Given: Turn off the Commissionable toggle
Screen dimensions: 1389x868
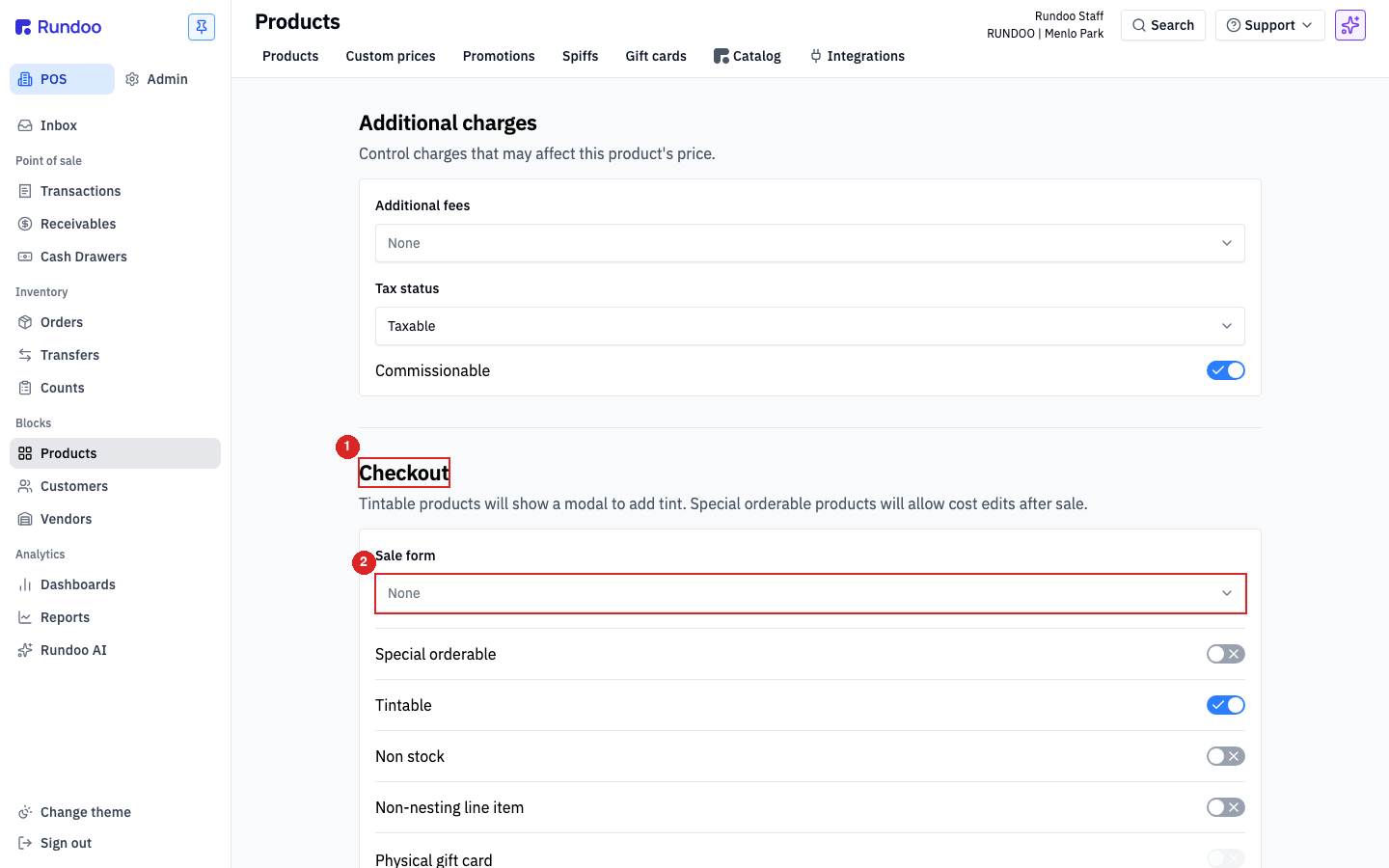Looking at the screenshot, I should (x=1226, y=370).
